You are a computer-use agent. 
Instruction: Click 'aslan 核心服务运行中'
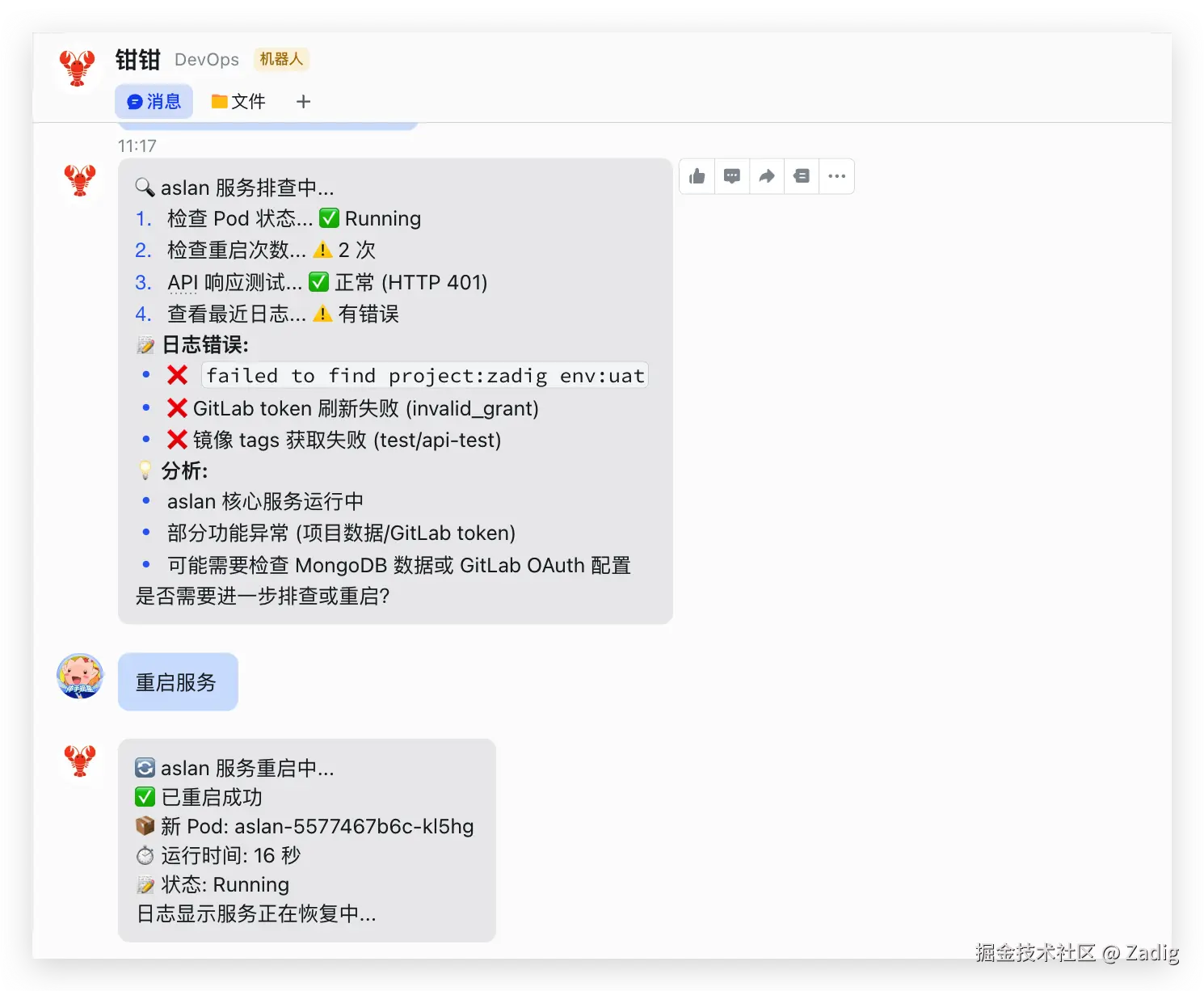coord(266,501)
